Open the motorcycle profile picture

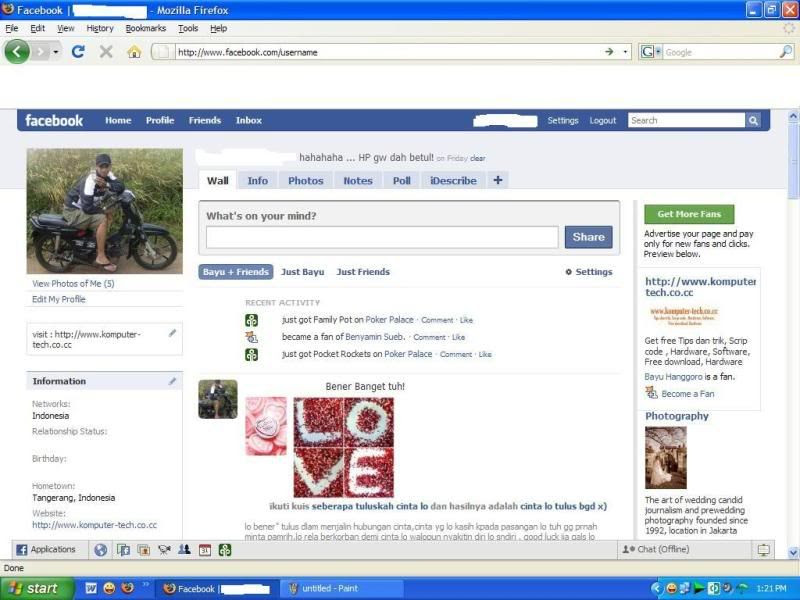click(105, 211)
